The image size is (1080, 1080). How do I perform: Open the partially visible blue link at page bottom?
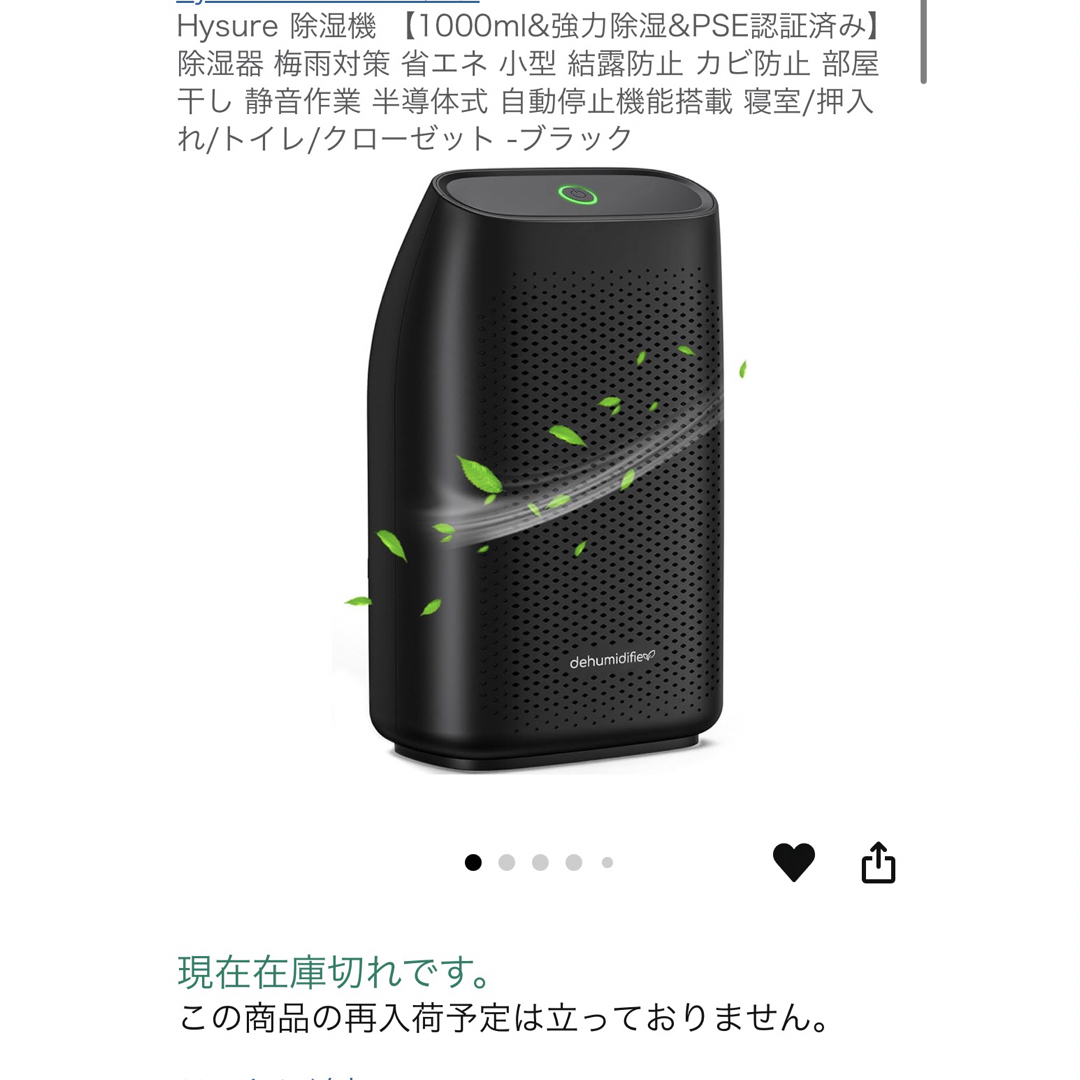point(269,1076)
